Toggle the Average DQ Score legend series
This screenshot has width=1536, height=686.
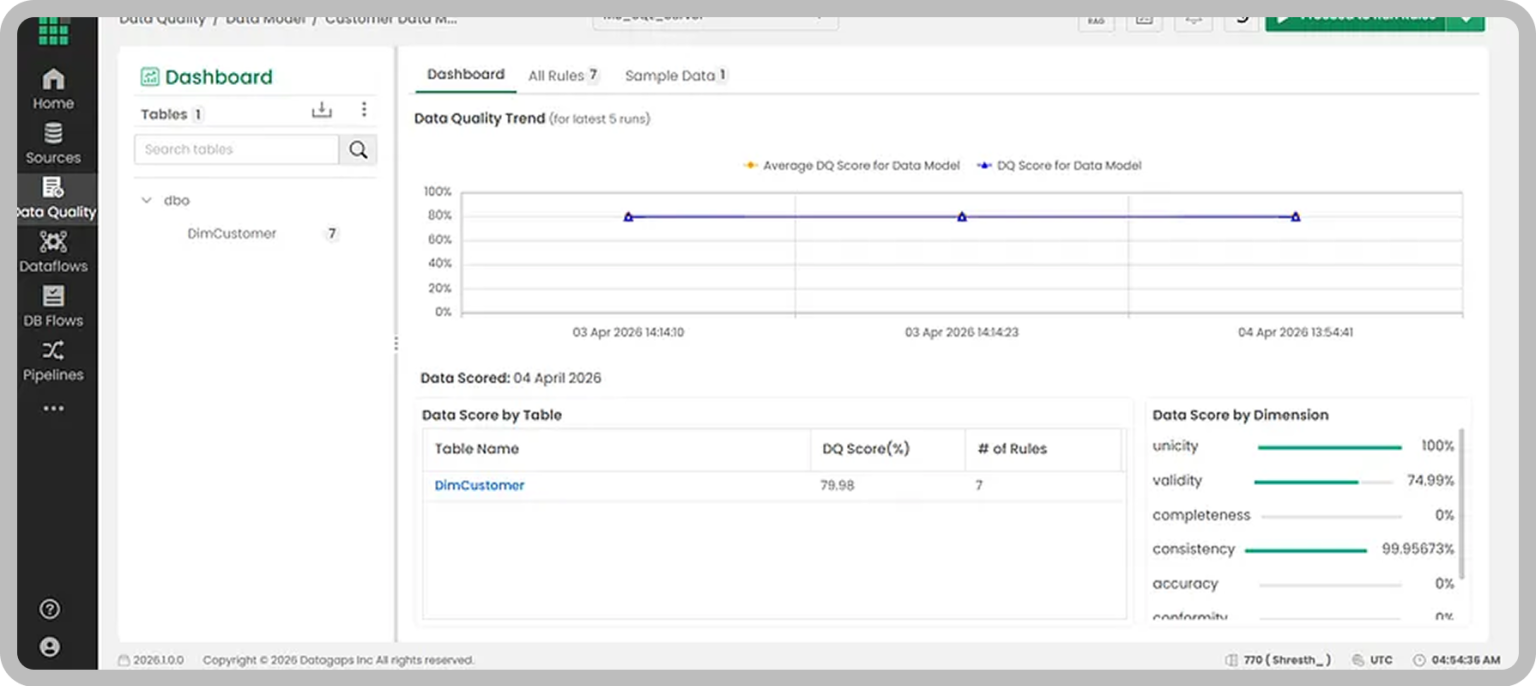coord(851,166)
